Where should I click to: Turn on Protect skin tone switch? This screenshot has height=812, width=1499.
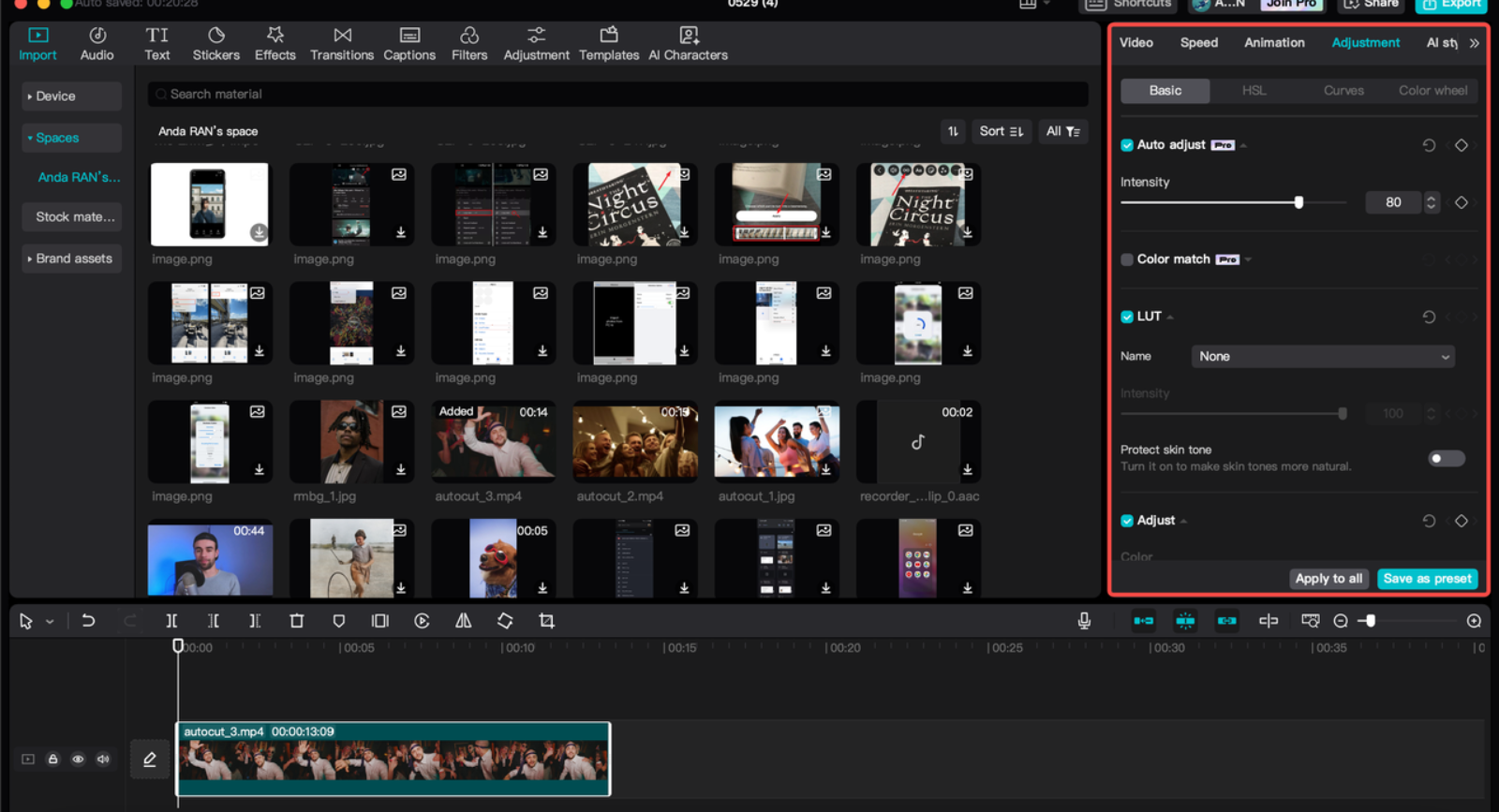coord(1446,458)
